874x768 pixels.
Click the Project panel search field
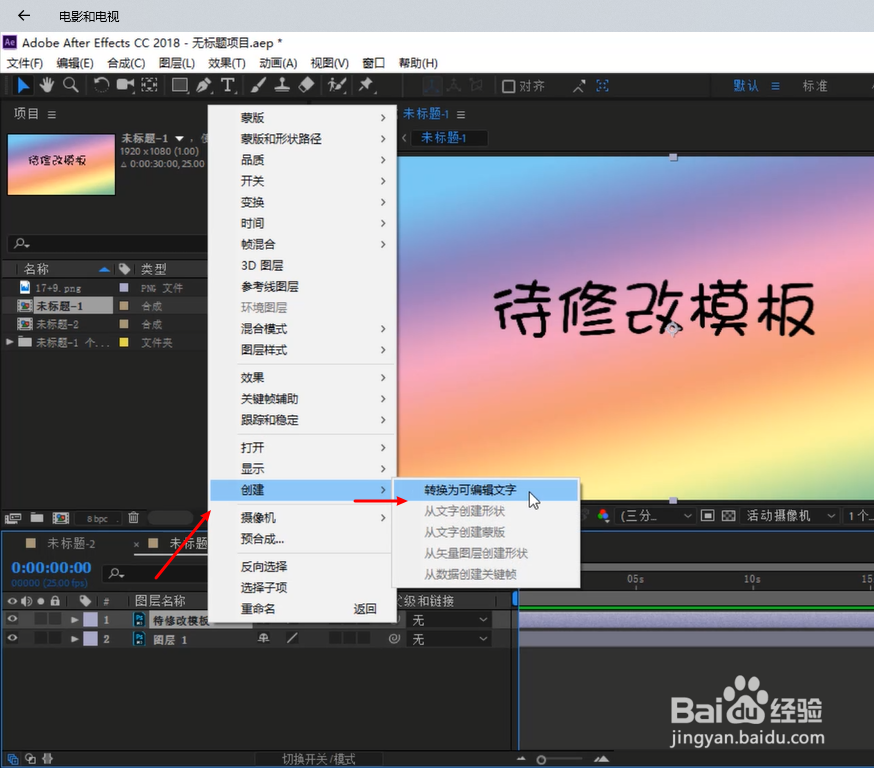(109, 244)
